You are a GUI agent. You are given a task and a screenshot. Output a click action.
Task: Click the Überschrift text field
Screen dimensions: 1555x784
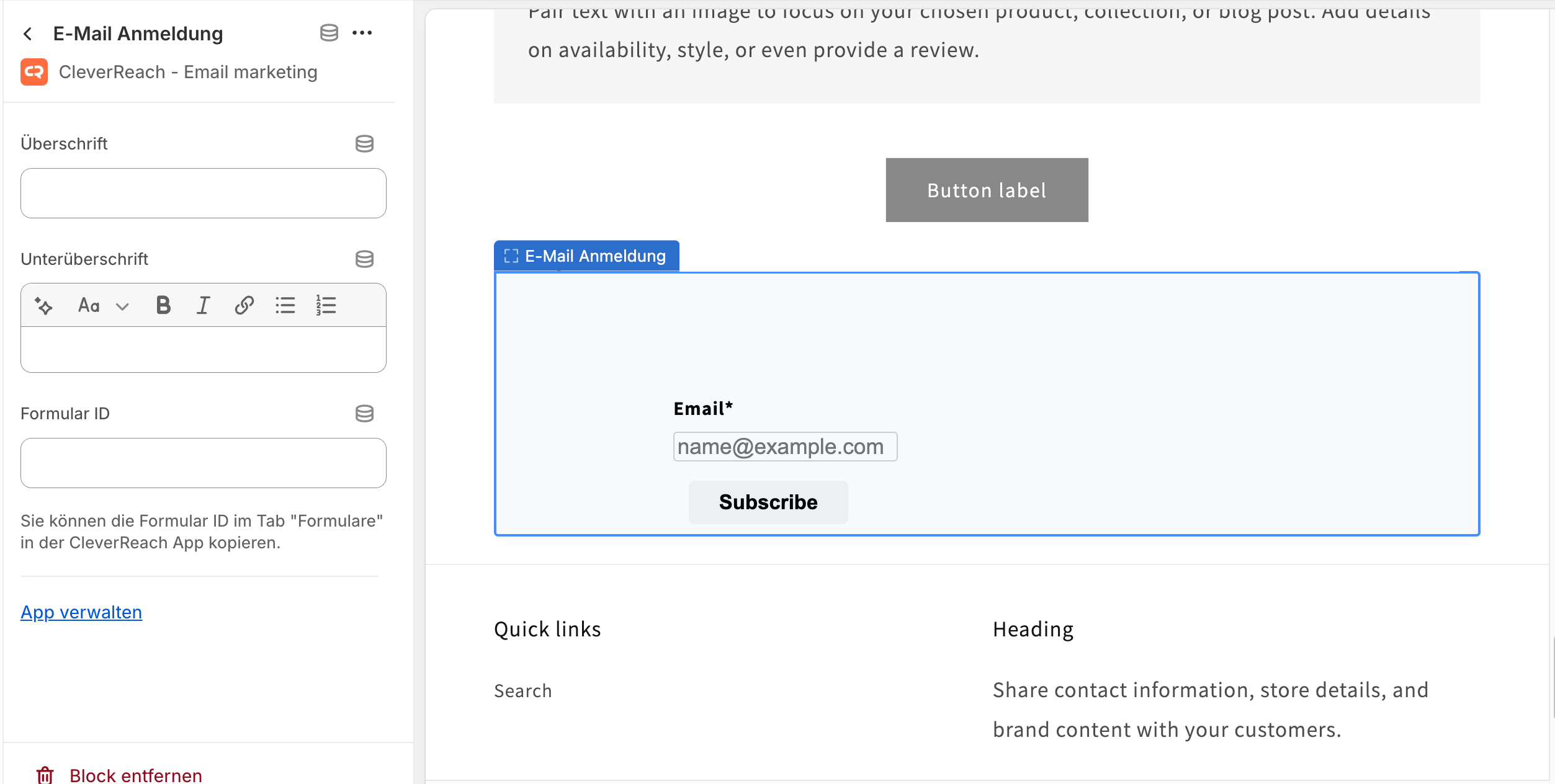click(204, 193)
